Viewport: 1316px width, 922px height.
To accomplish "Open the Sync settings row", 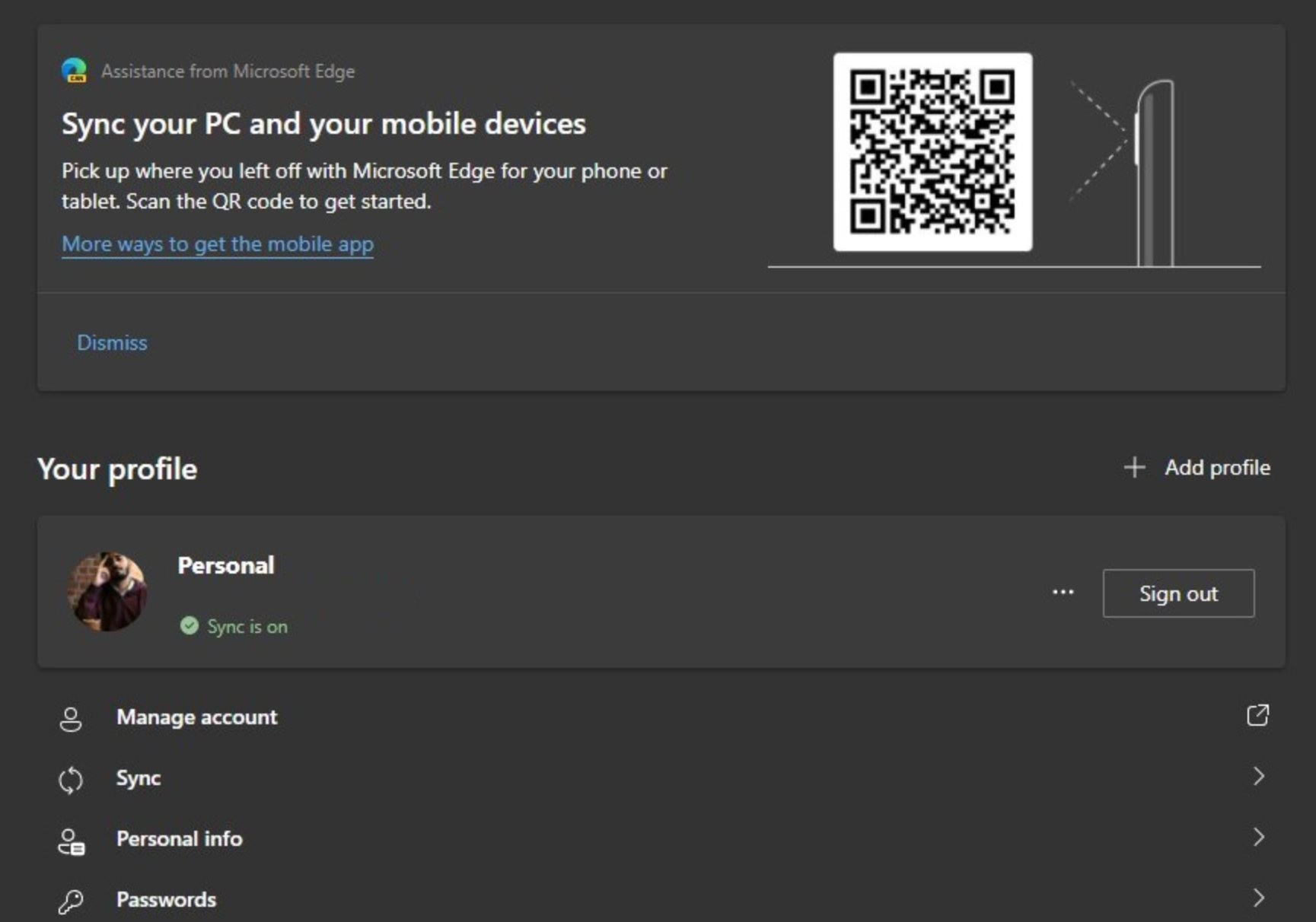I will (x=661, y=777).
